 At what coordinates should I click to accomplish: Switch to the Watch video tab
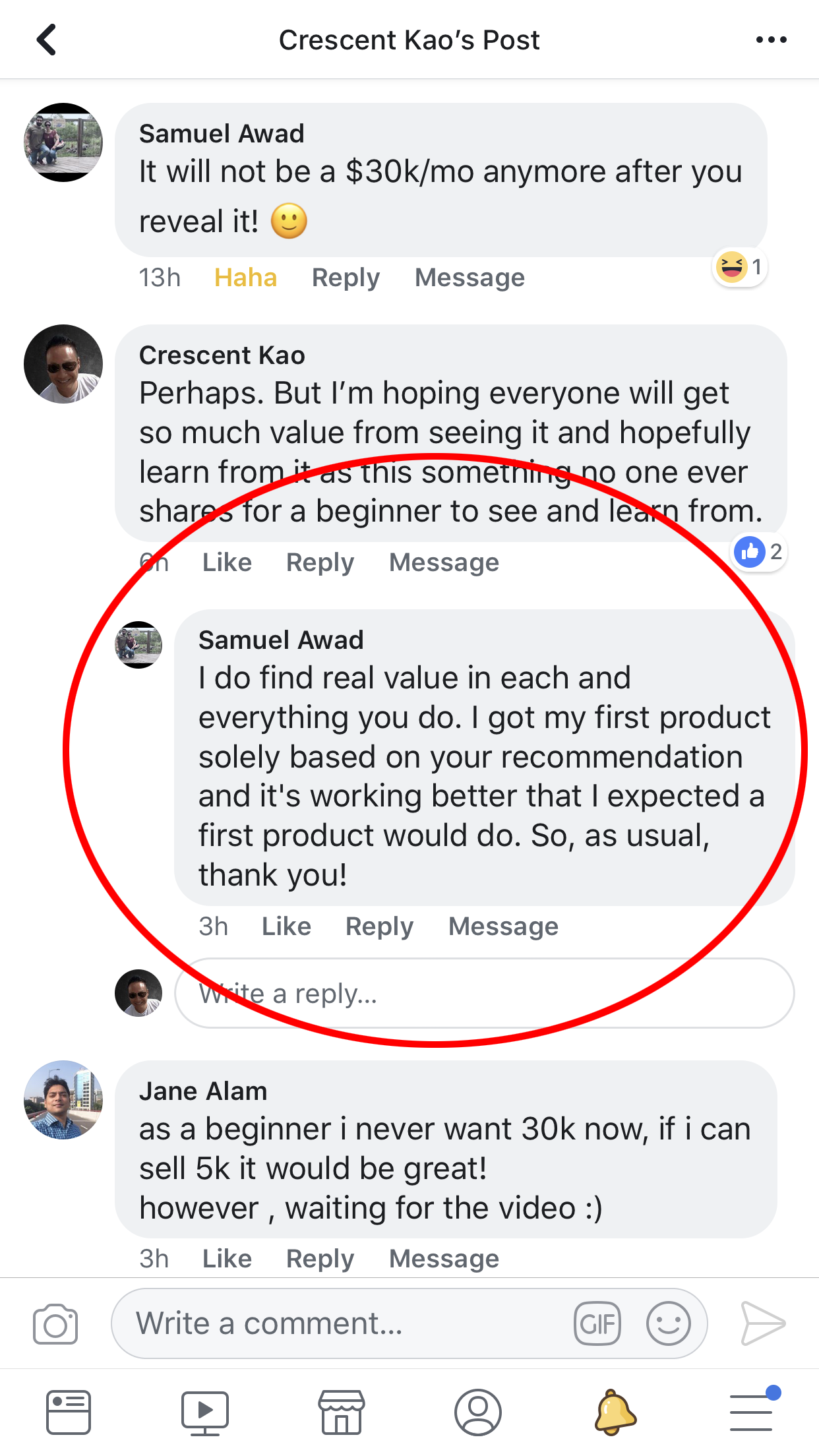tap(205, 1412)
